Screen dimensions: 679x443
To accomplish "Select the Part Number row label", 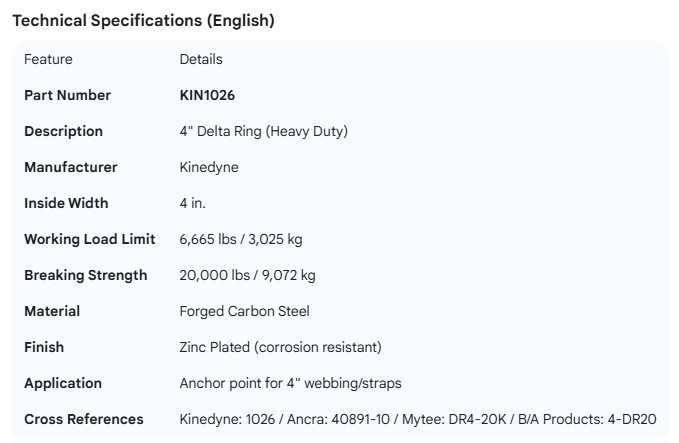I will coord(67,95).
